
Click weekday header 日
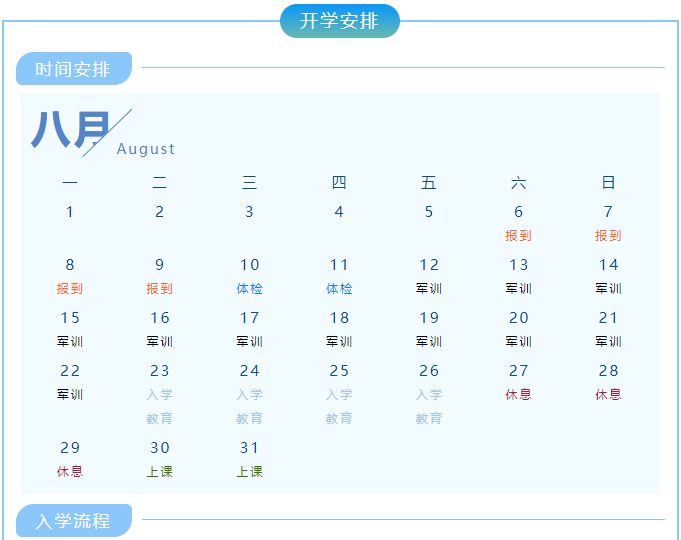pyautogui.click(x=608, y=182)
